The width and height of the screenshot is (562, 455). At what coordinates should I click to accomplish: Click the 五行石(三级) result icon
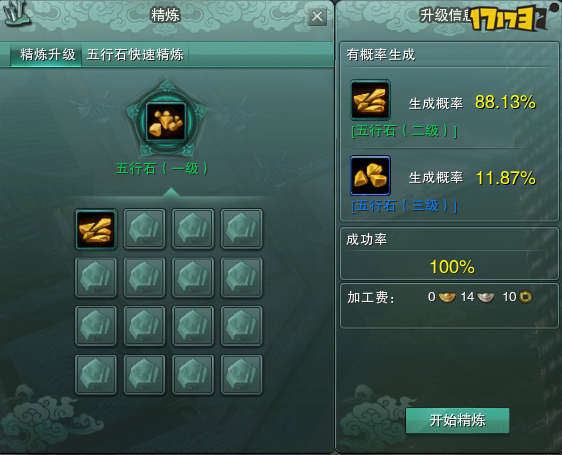370,175
